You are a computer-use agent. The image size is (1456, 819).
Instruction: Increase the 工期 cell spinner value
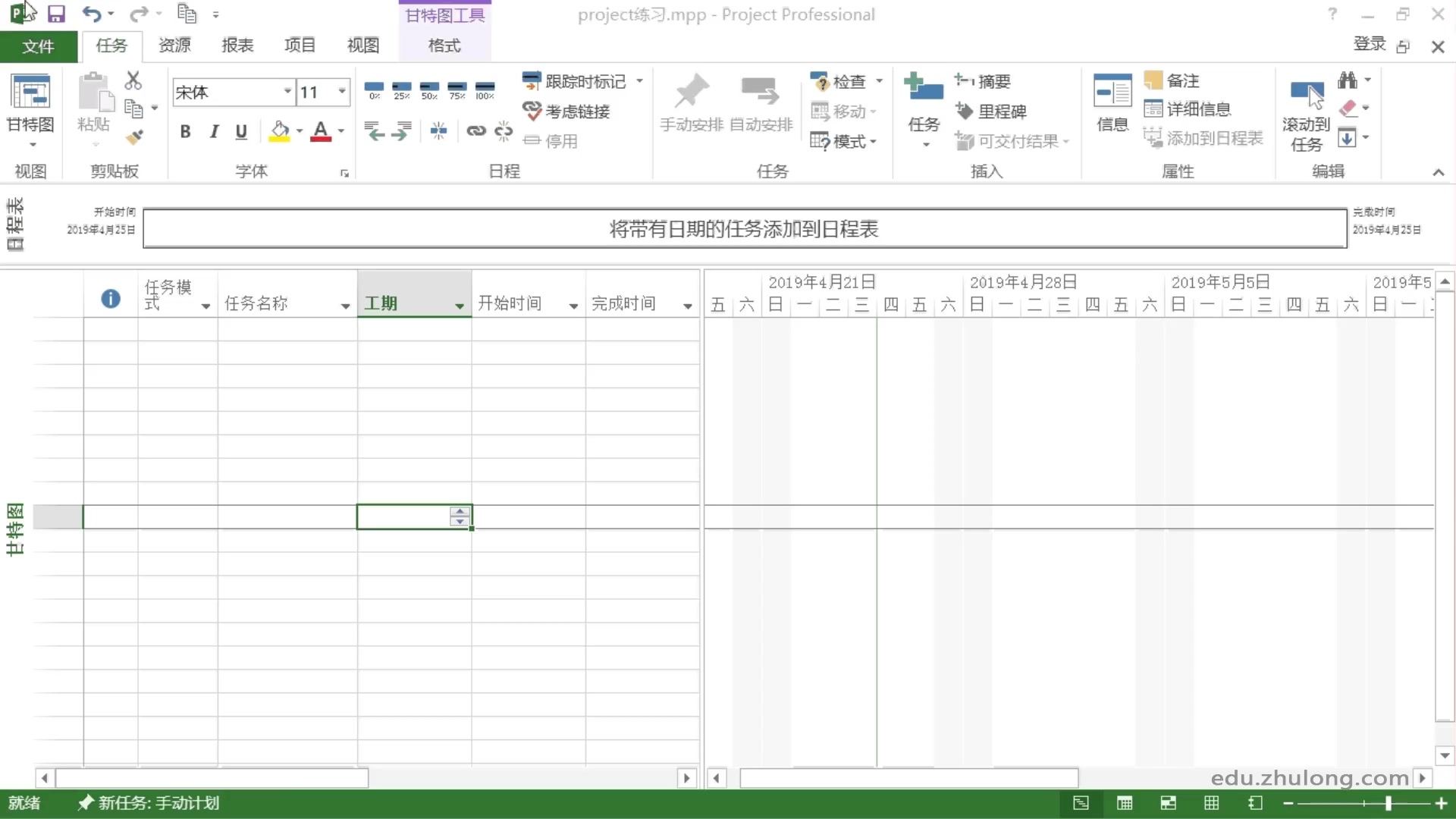click(x=460, y=512)
